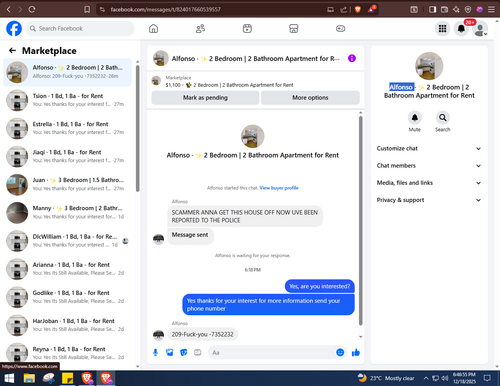This screenshot has width=500, height=386.
Task: Expand Media, files and links section
Action: 429,183
